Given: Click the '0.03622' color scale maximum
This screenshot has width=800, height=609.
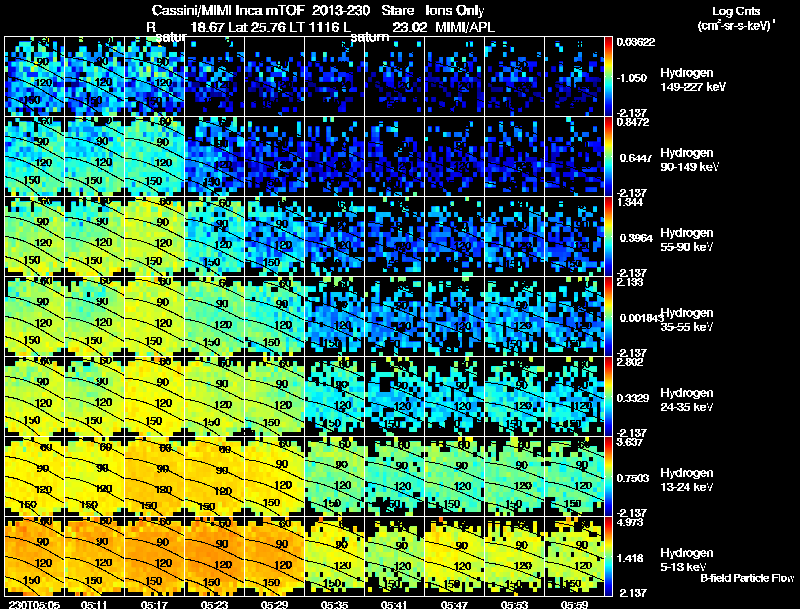Looking at the screenshot, I should coord(636,42).
